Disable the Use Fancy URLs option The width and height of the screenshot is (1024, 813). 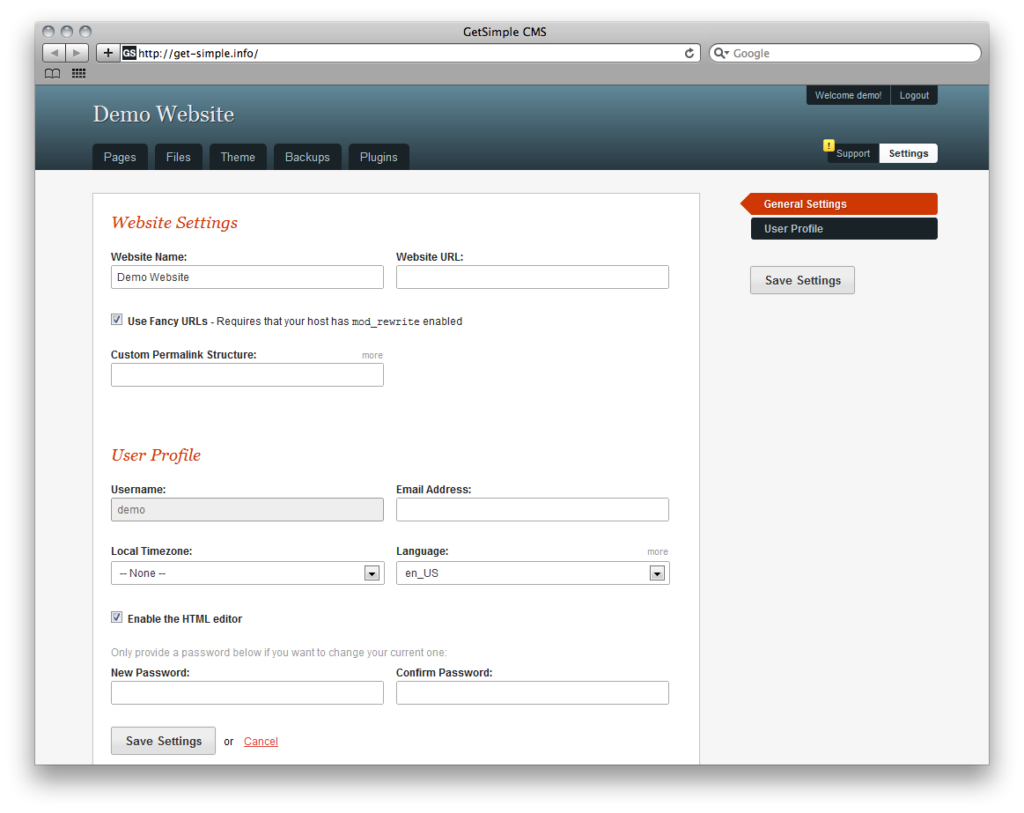coord(117,319)
